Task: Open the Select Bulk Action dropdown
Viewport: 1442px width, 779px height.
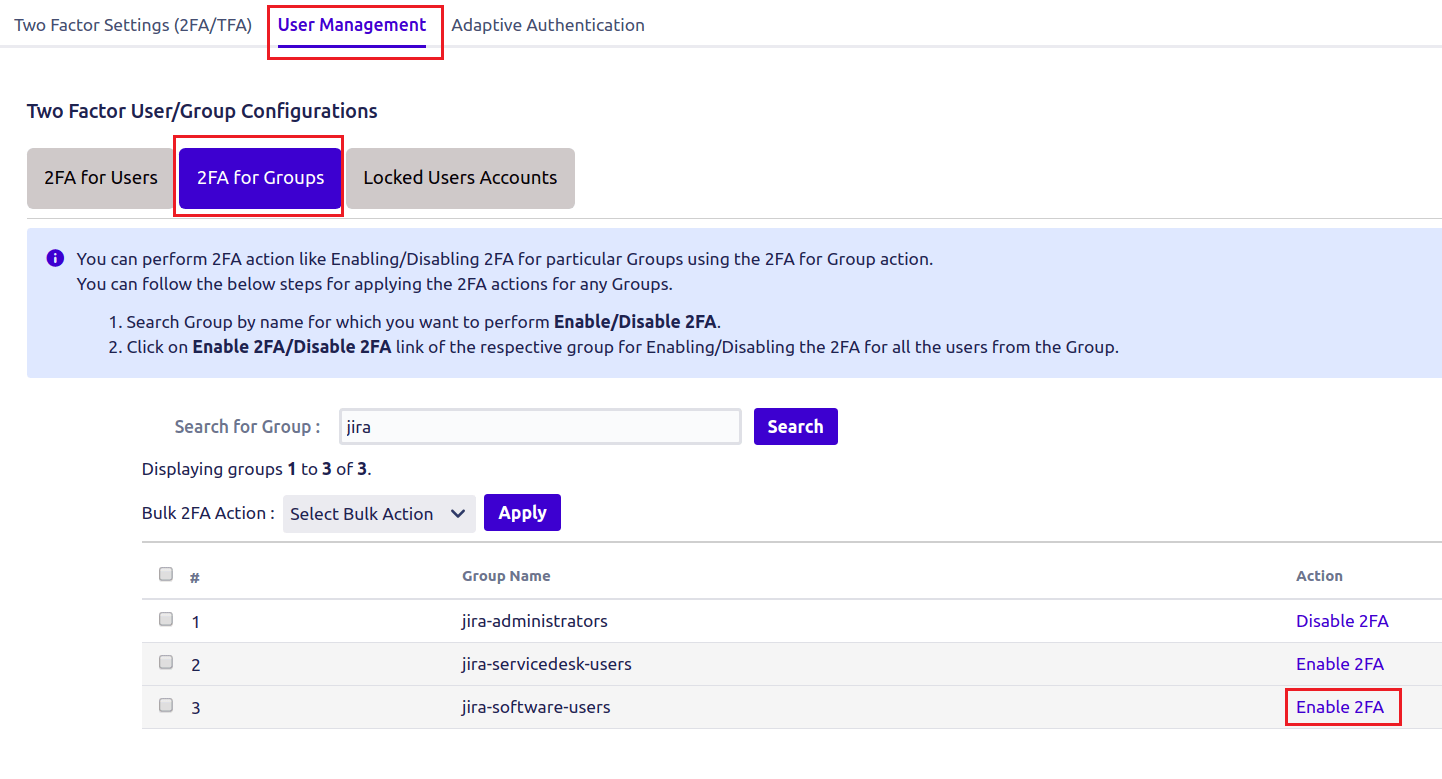Action: pos(378,514)
